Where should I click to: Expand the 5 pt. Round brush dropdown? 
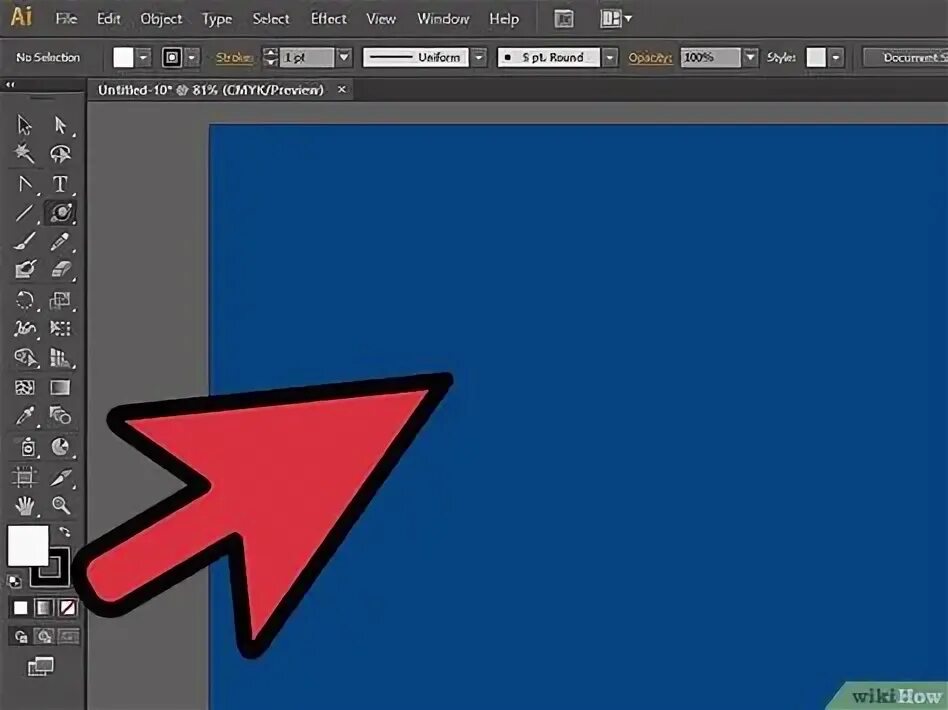click(610, 57)
